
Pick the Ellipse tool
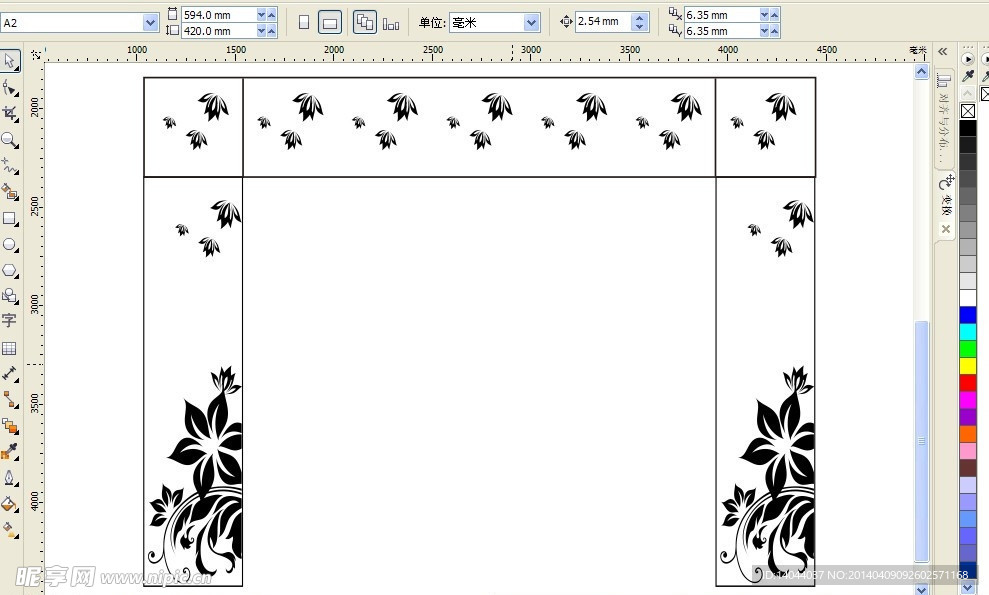click(9, 244)
